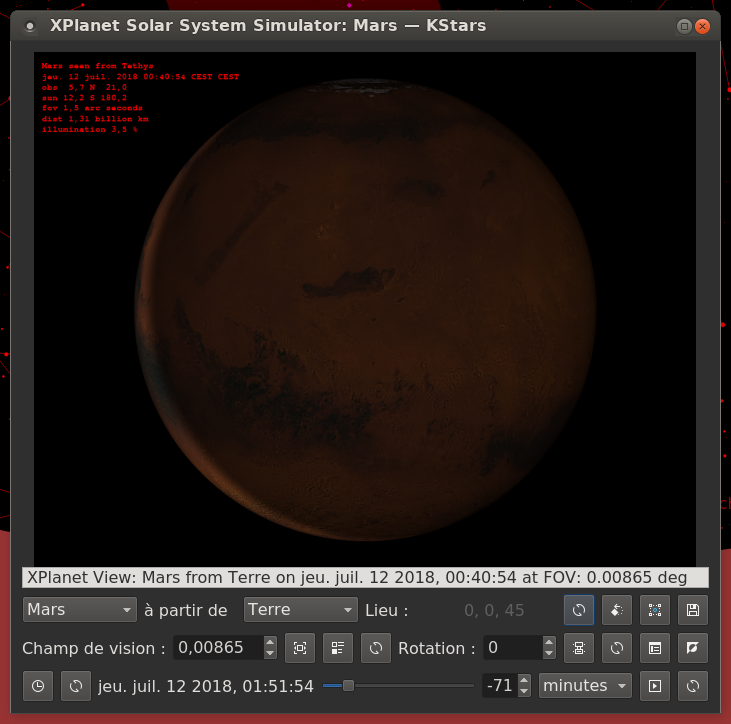Click the refresh icon right of Lieu coordinates
The height and width of the screenshot is (724, 731).
pos(579,610)
